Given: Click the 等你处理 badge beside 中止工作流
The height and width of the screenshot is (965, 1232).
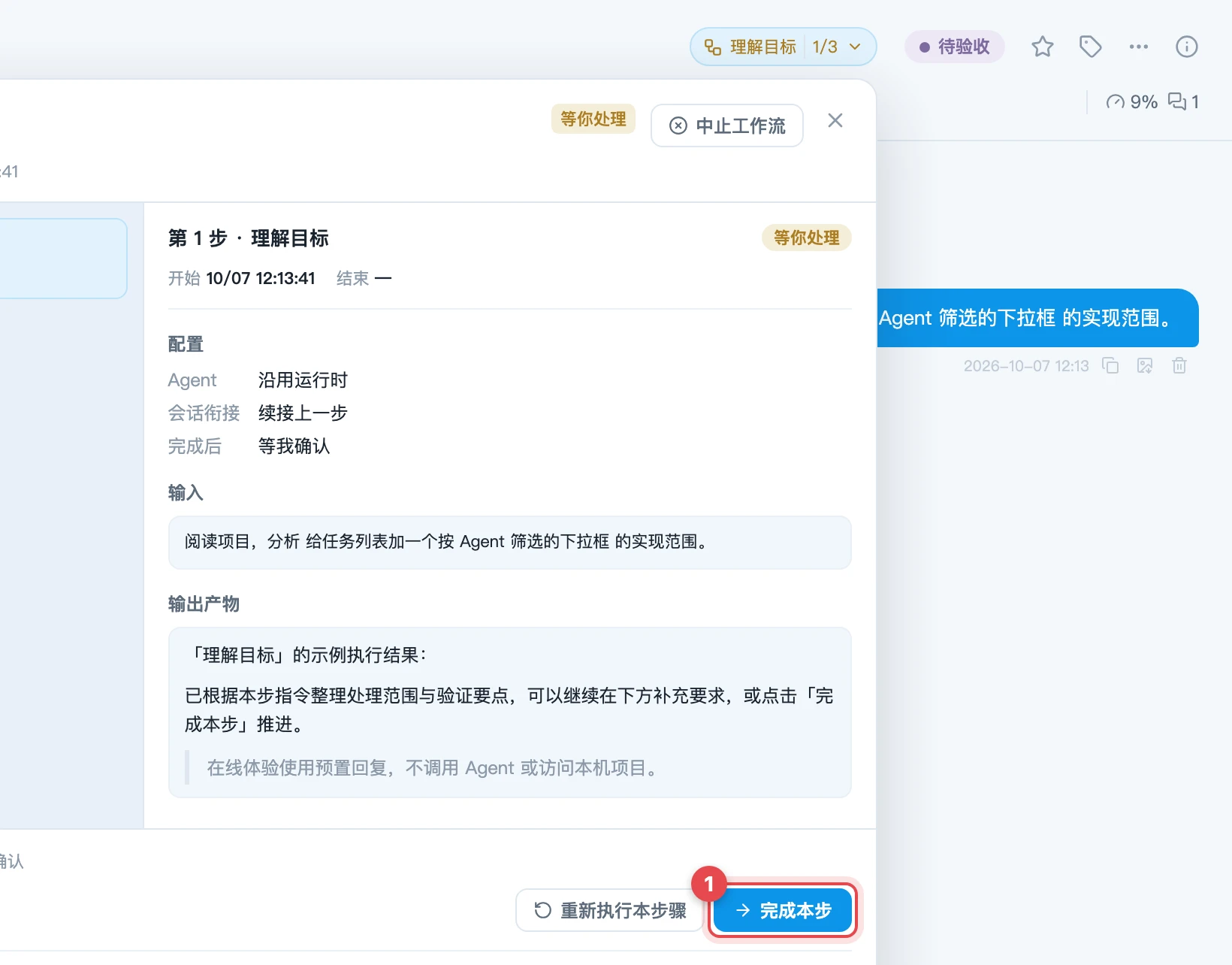Looking at the screenshot, I should pos(593,119).
